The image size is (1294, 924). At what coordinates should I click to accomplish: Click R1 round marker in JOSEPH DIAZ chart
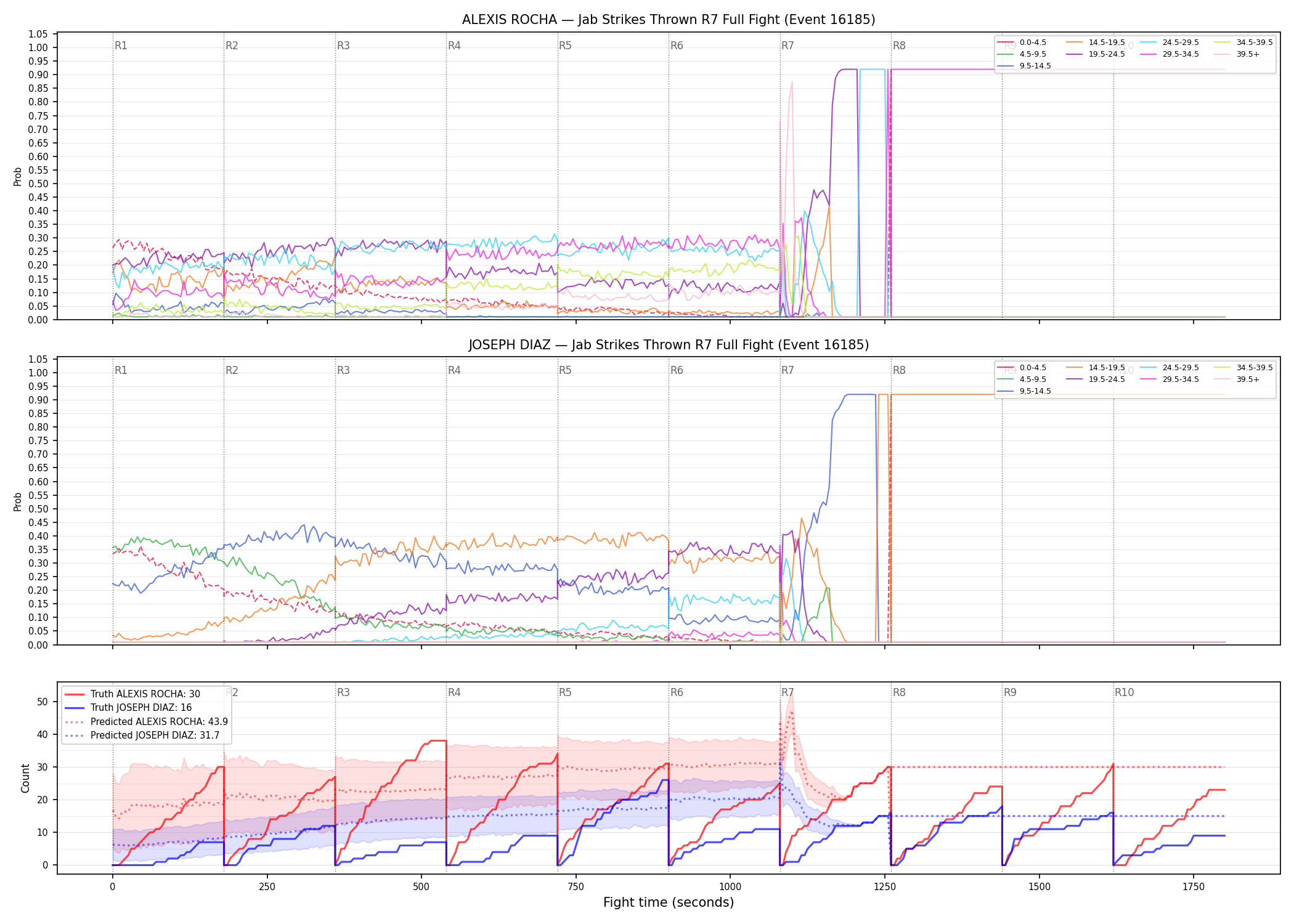[x=121, y=370]
